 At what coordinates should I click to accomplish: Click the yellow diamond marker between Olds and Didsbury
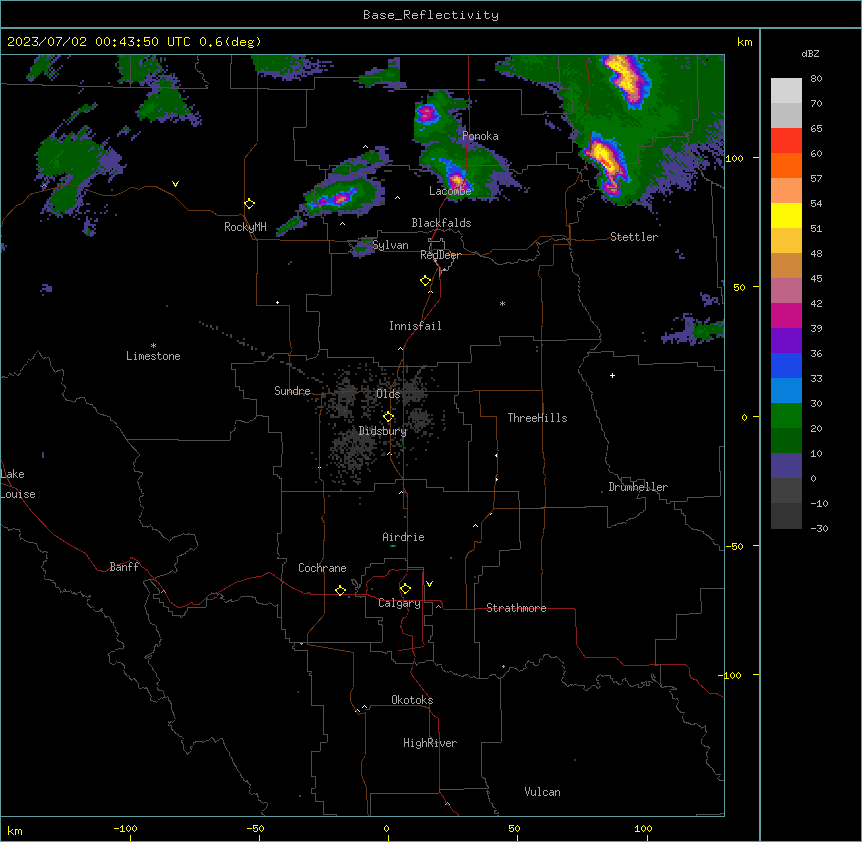(389, 417)
